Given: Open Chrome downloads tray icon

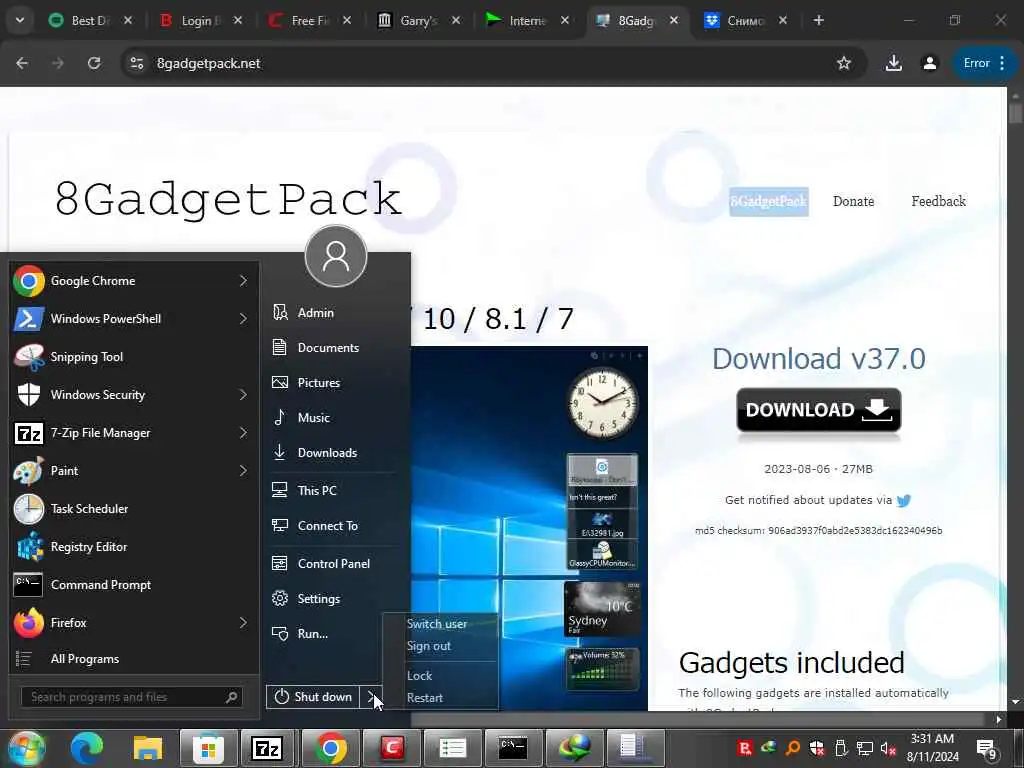Looking at the screenshot, I should click(893, 63).
